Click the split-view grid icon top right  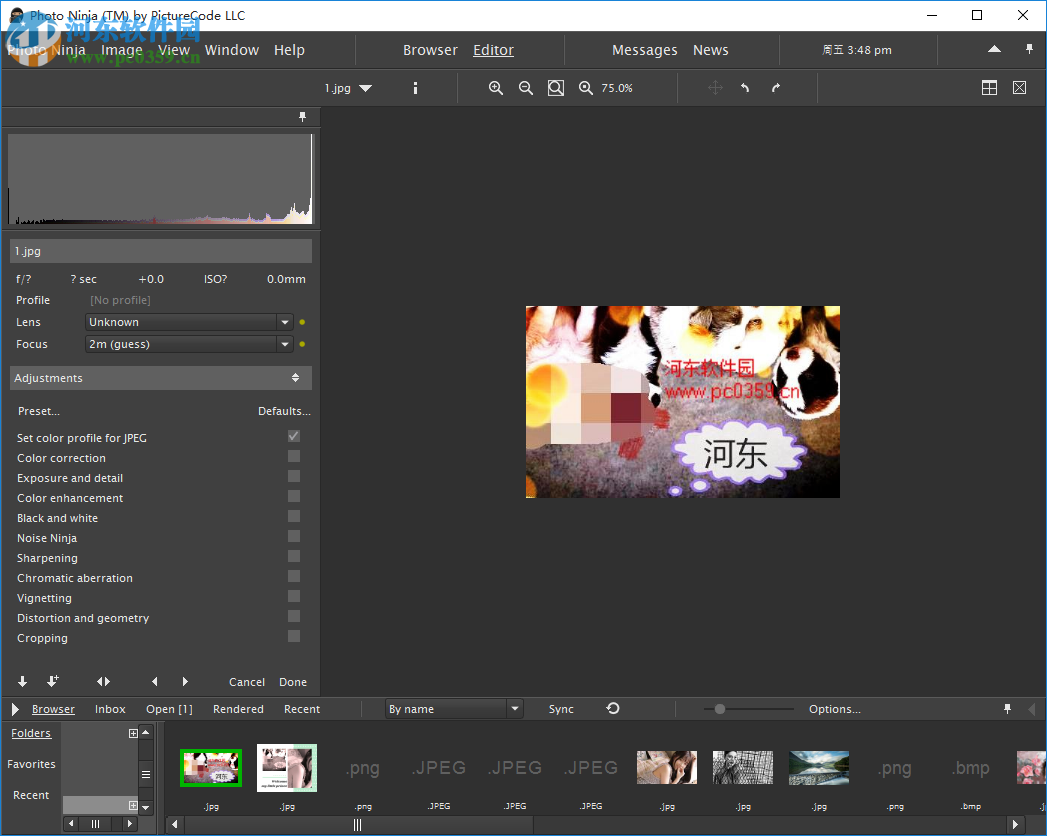pos(989,88)
